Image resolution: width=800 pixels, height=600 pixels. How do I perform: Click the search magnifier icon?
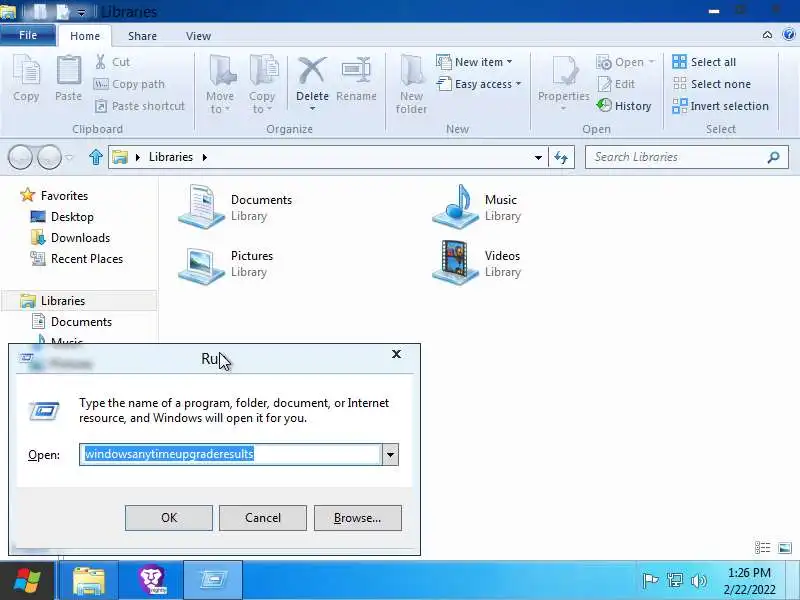[773, 157]
